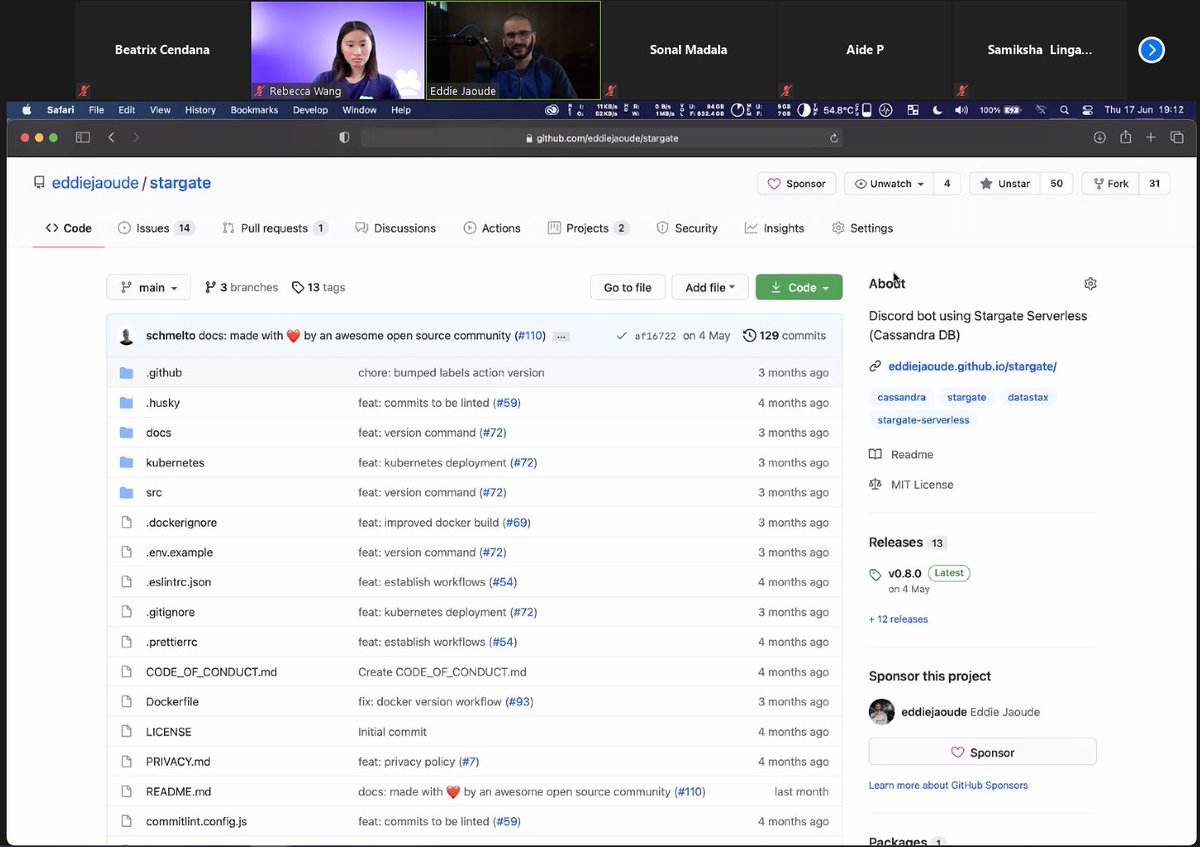Click the Safari address bar

(x=602, y=138)
